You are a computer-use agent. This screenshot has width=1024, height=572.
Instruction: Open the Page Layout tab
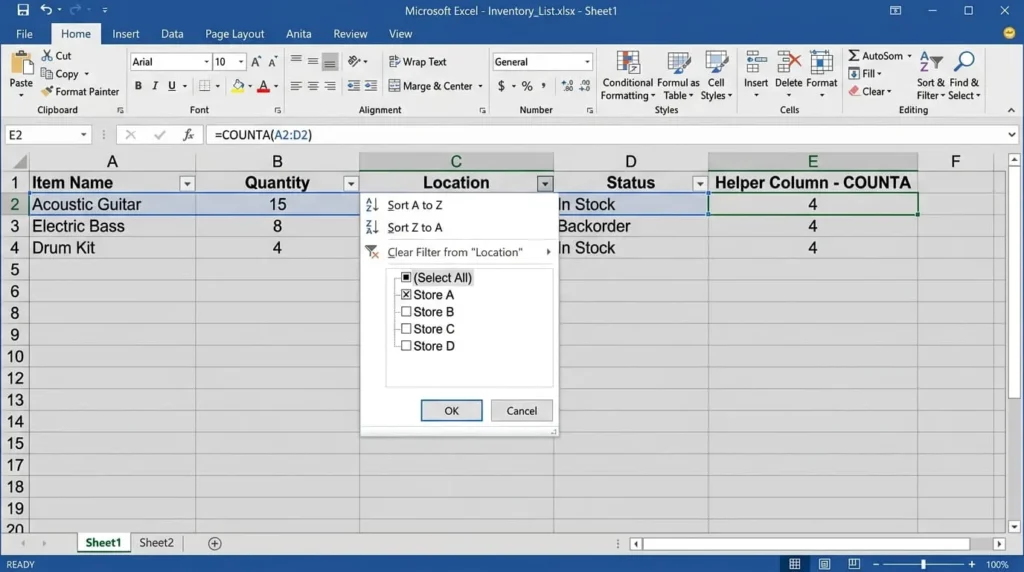[234, 34]
